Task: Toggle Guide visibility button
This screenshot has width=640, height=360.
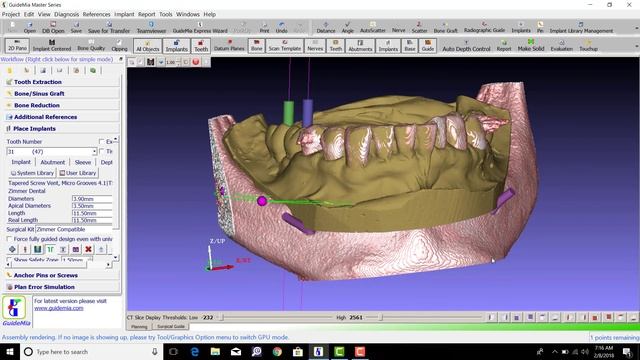Action: [427, 45]
